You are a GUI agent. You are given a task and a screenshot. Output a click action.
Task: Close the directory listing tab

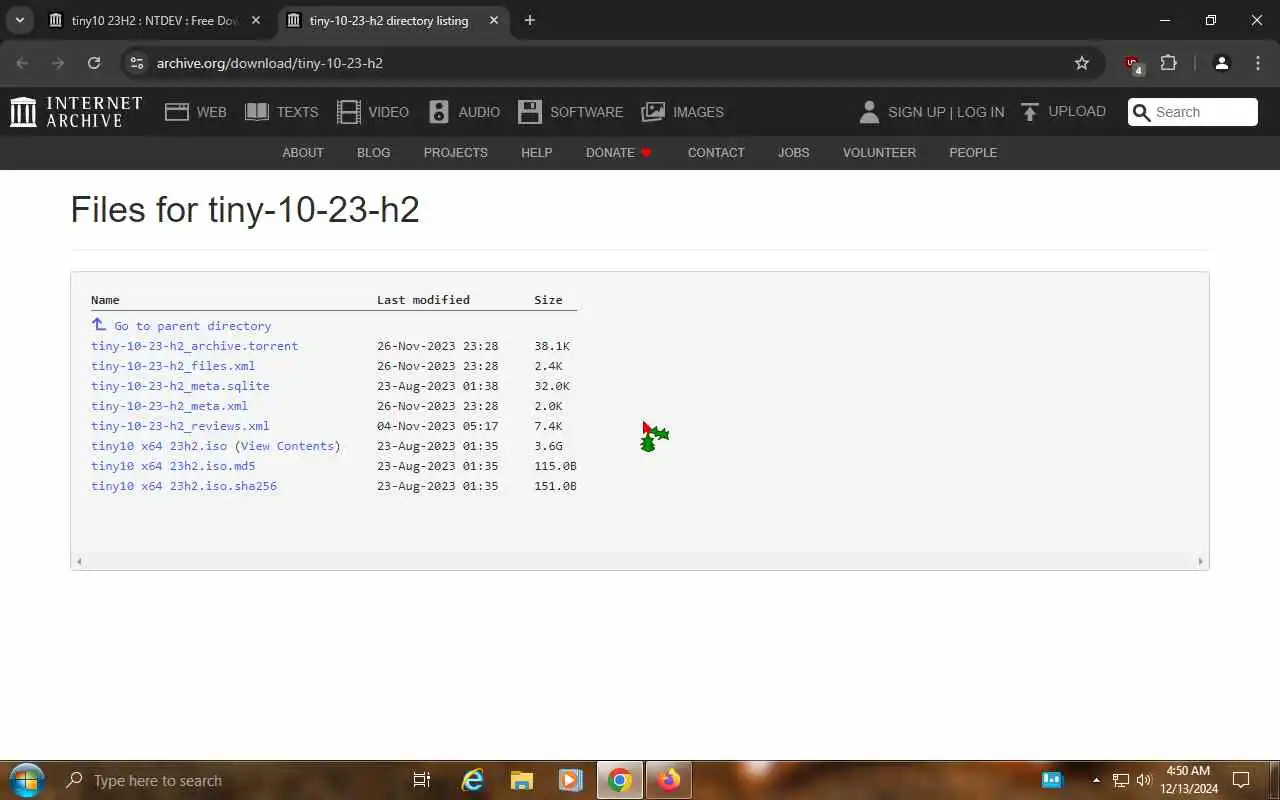(494, 20)
